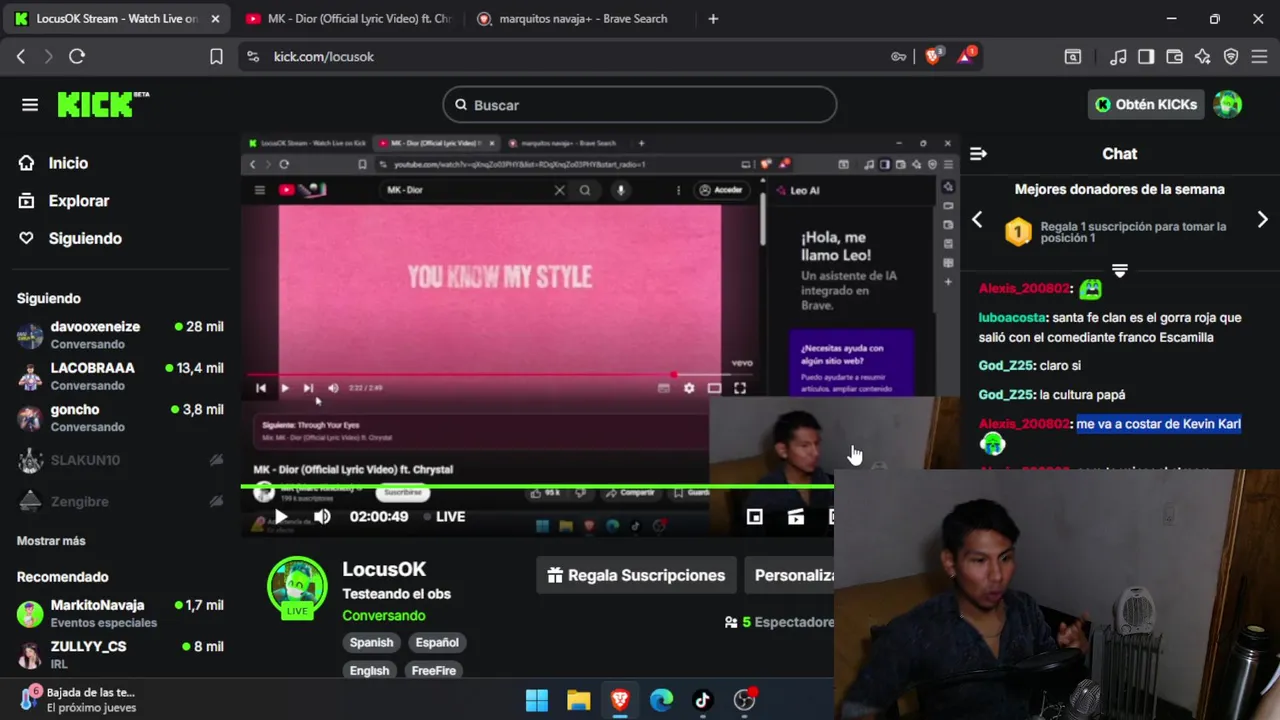This screenshot has height=720, width=1280.
Task: Open a new browser tab
Action: 713,19
